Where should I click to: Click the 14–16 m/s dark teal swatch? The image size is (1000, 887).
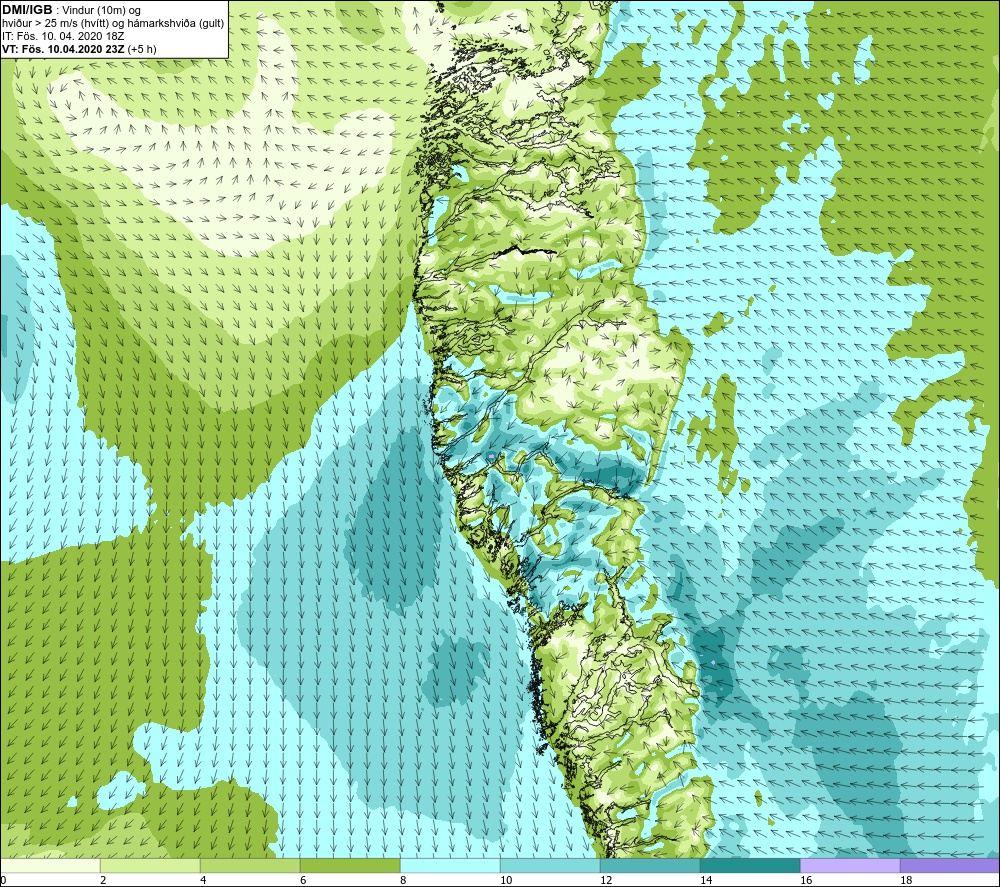point(750,865)
